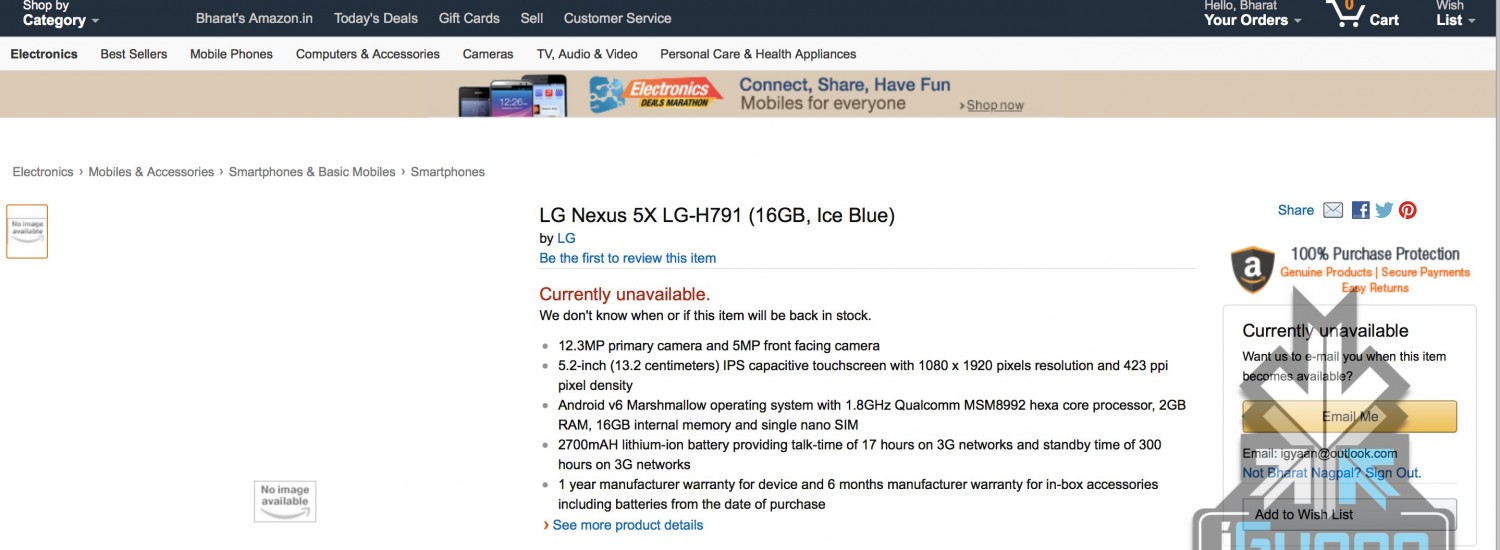Share product via email envelope icon
Image resolution: width=1500 pixels, height=550 pixels.
click(x=1333, y=210)
